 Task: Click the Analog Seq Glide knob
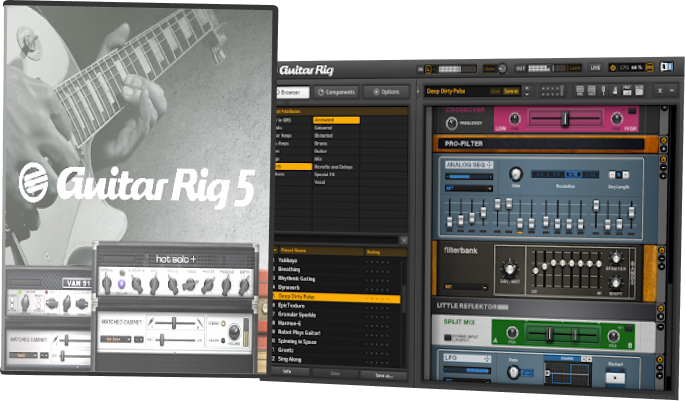(x=515, y=174)
